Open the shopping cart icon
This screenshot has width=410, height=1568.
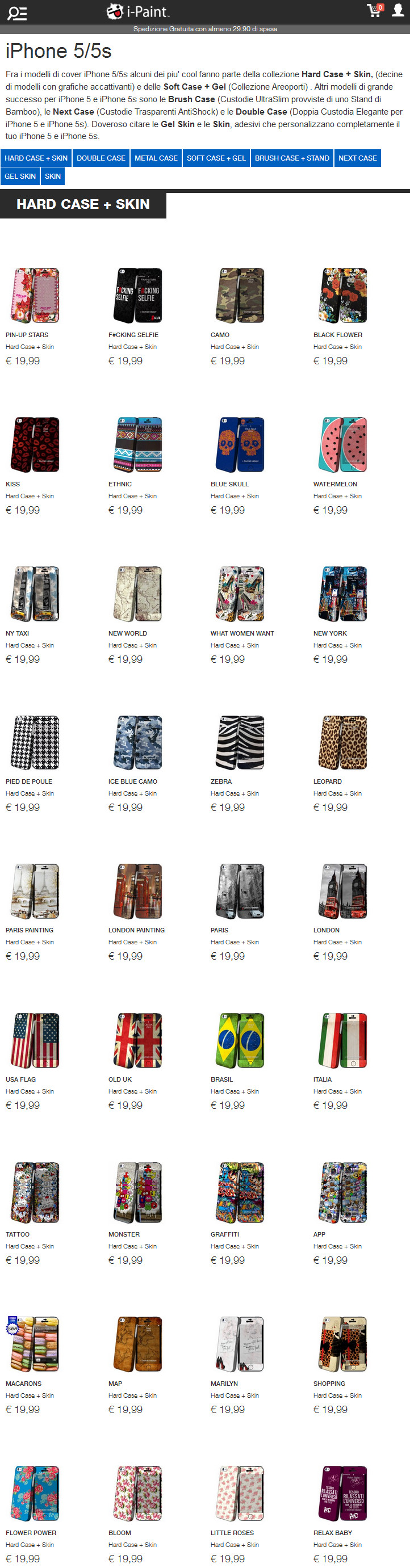click(375, 10)
